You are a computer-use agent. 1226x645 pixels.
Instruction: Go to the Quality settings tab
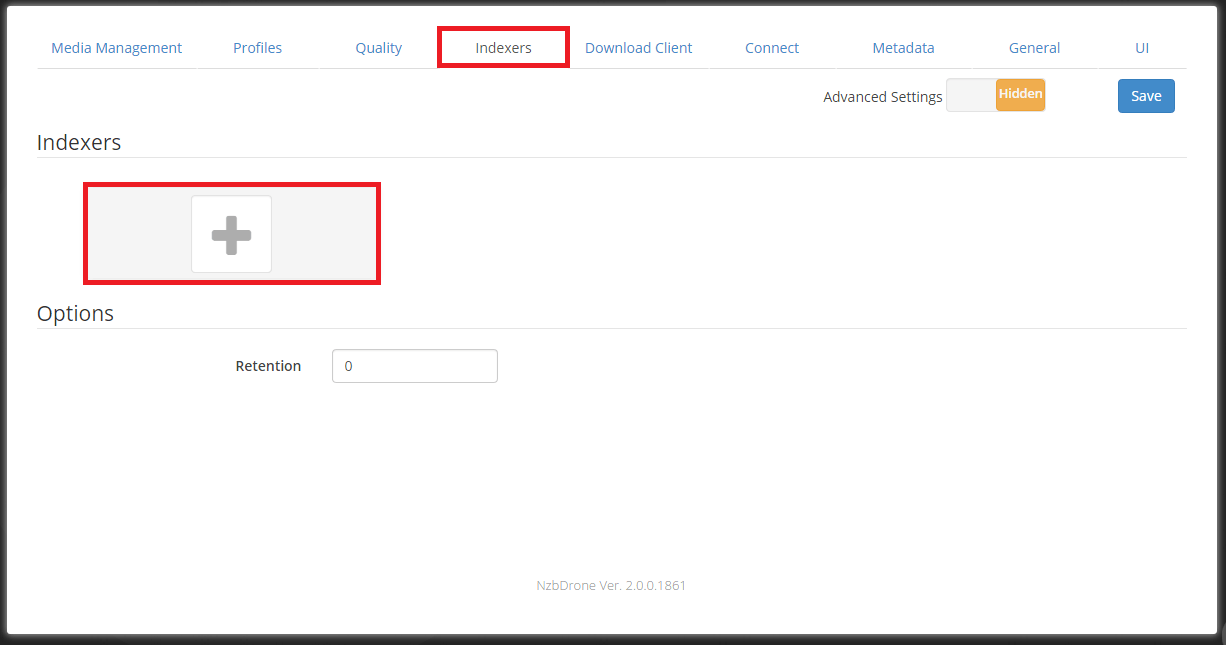379,48
